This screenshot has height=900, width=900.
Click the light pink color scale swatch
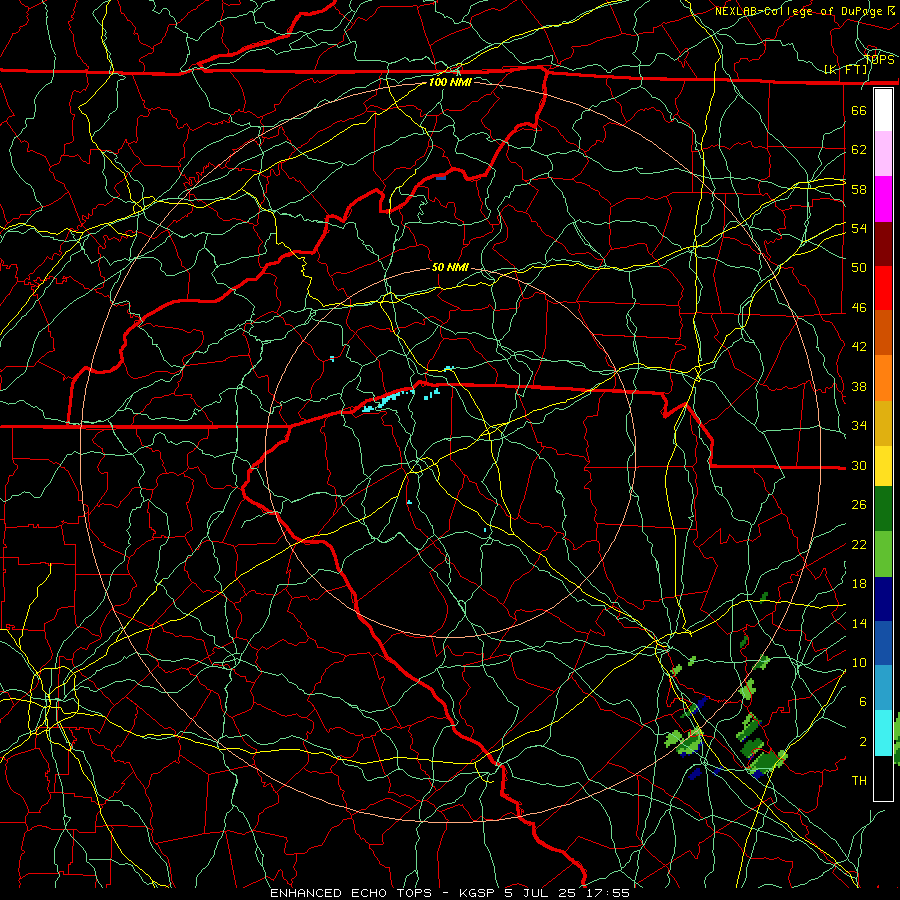[x=883, y=154]
